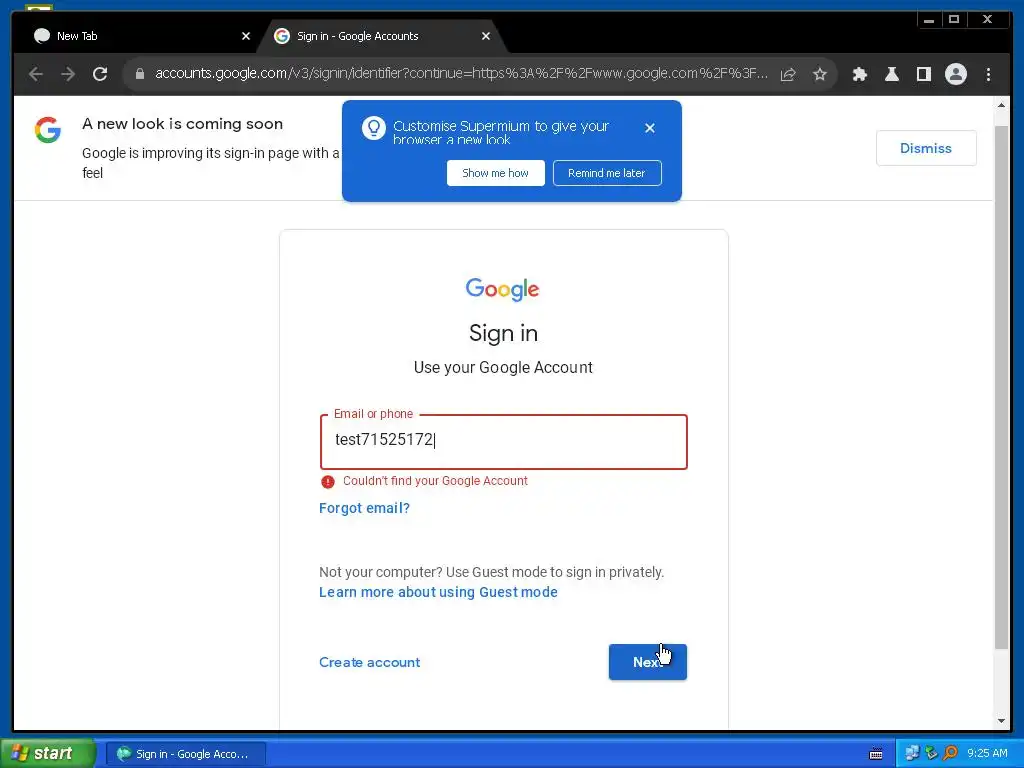
Task: Click the lightbulb icon in Supermium popup
Action: (x=374, y=128)
